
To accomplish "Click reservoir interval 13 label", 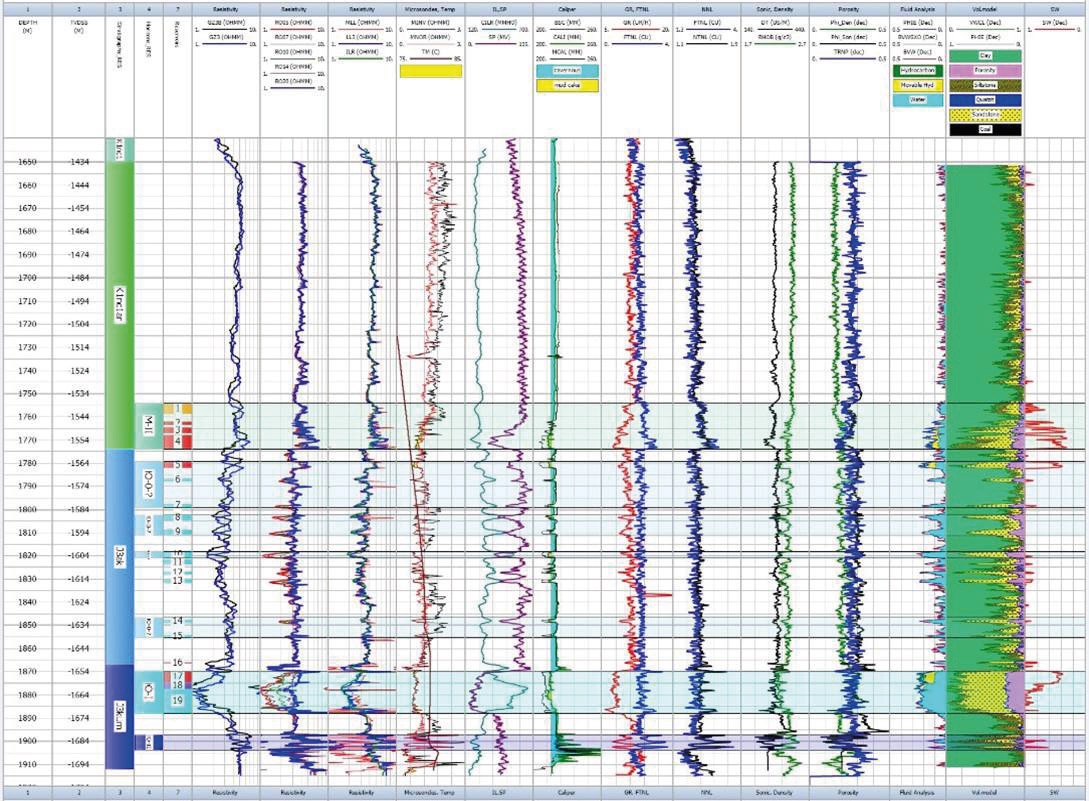I will click(178, 580).
